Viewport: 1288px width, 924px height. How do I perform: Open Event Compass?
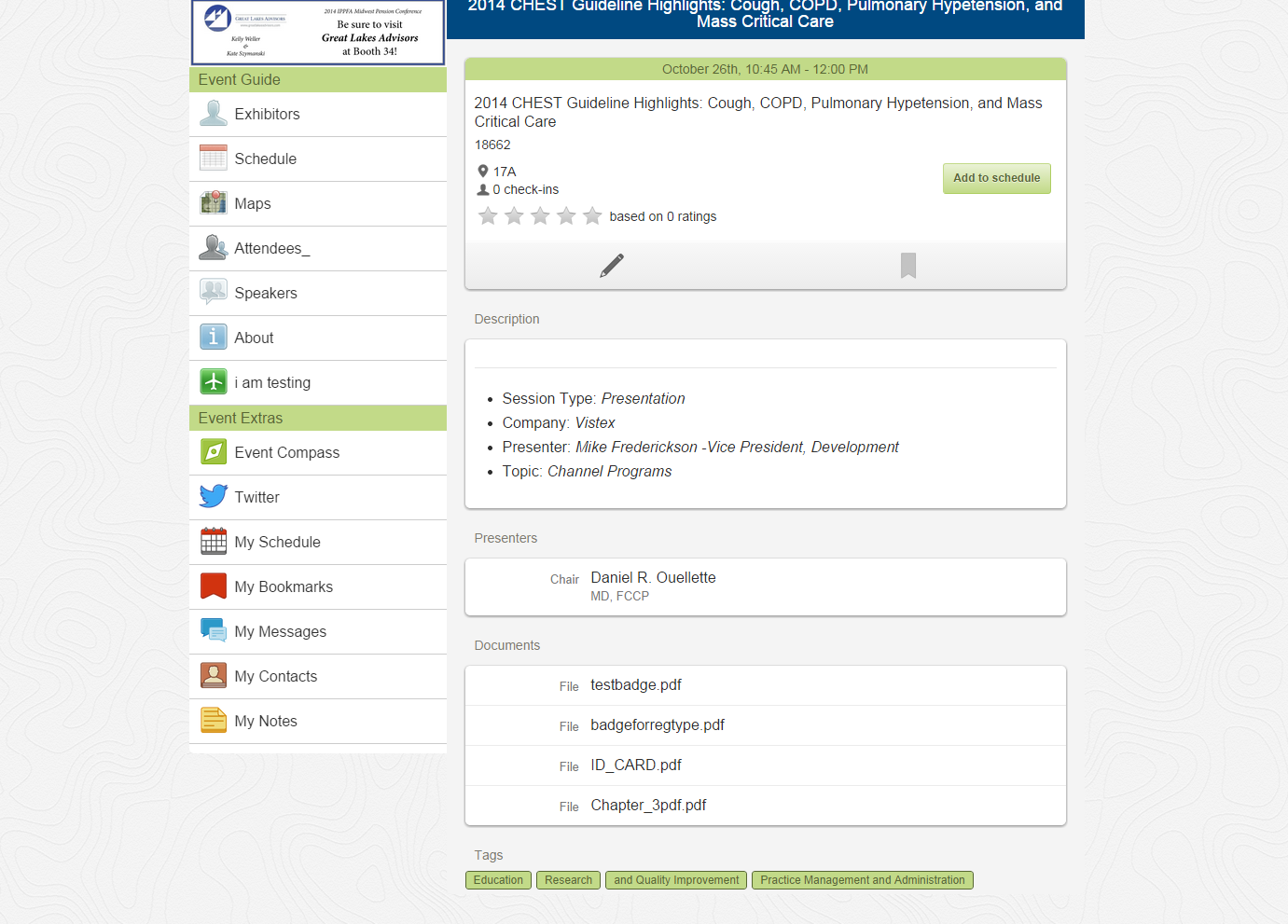tap(318, 453)
